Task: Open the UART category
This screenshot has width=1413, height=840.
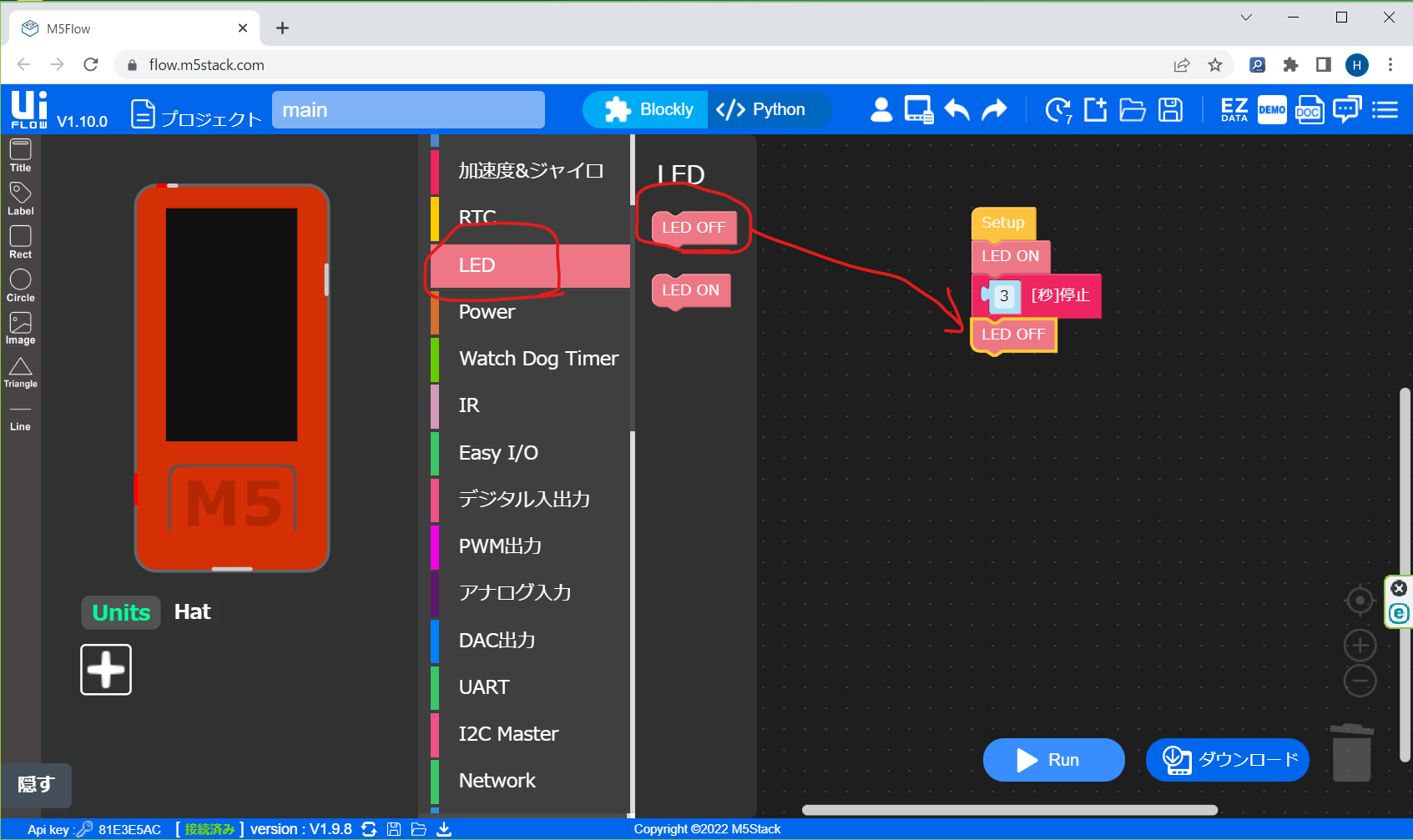Action: point(531,687)
